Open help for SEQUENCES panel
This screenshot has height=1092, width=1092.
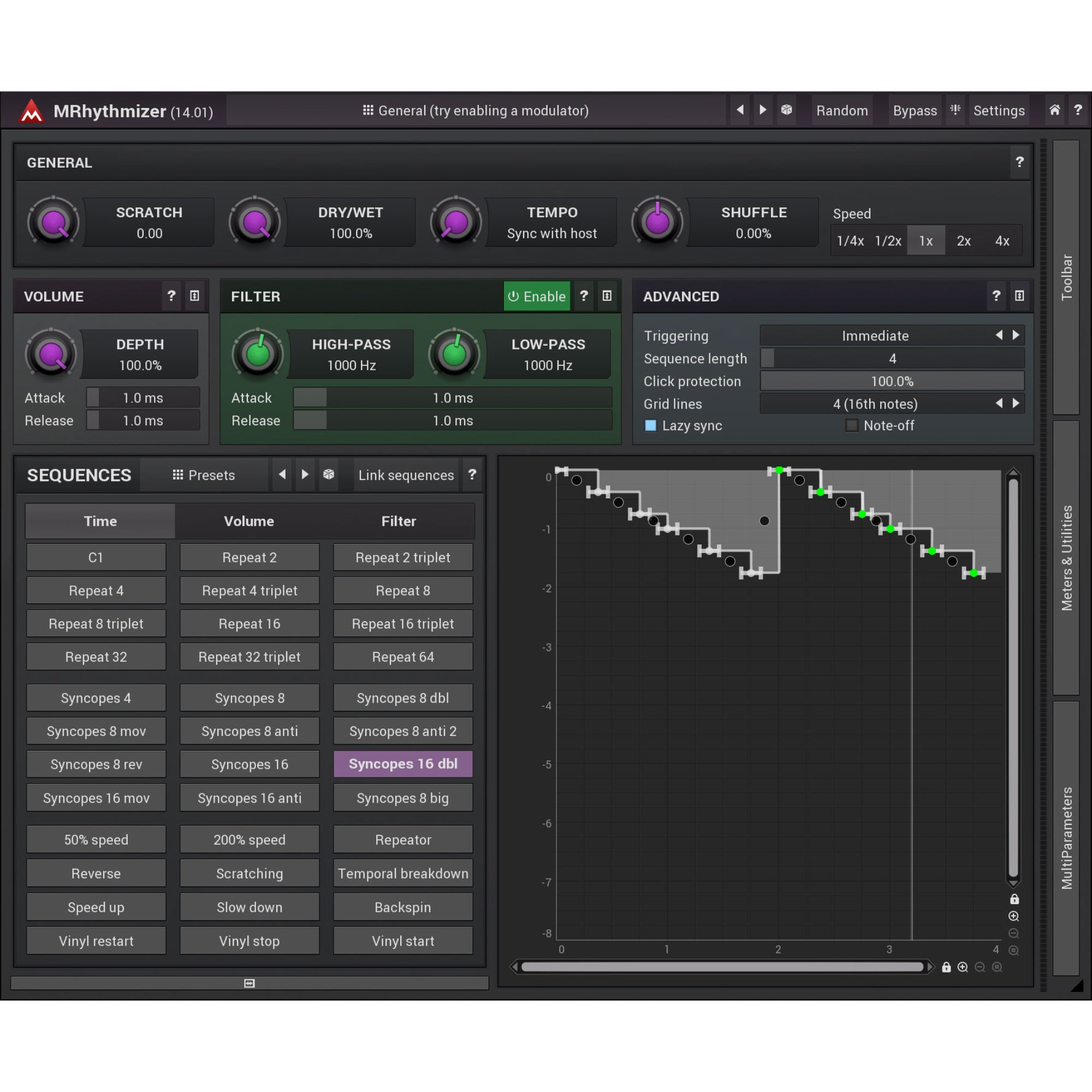coord(472,475)
